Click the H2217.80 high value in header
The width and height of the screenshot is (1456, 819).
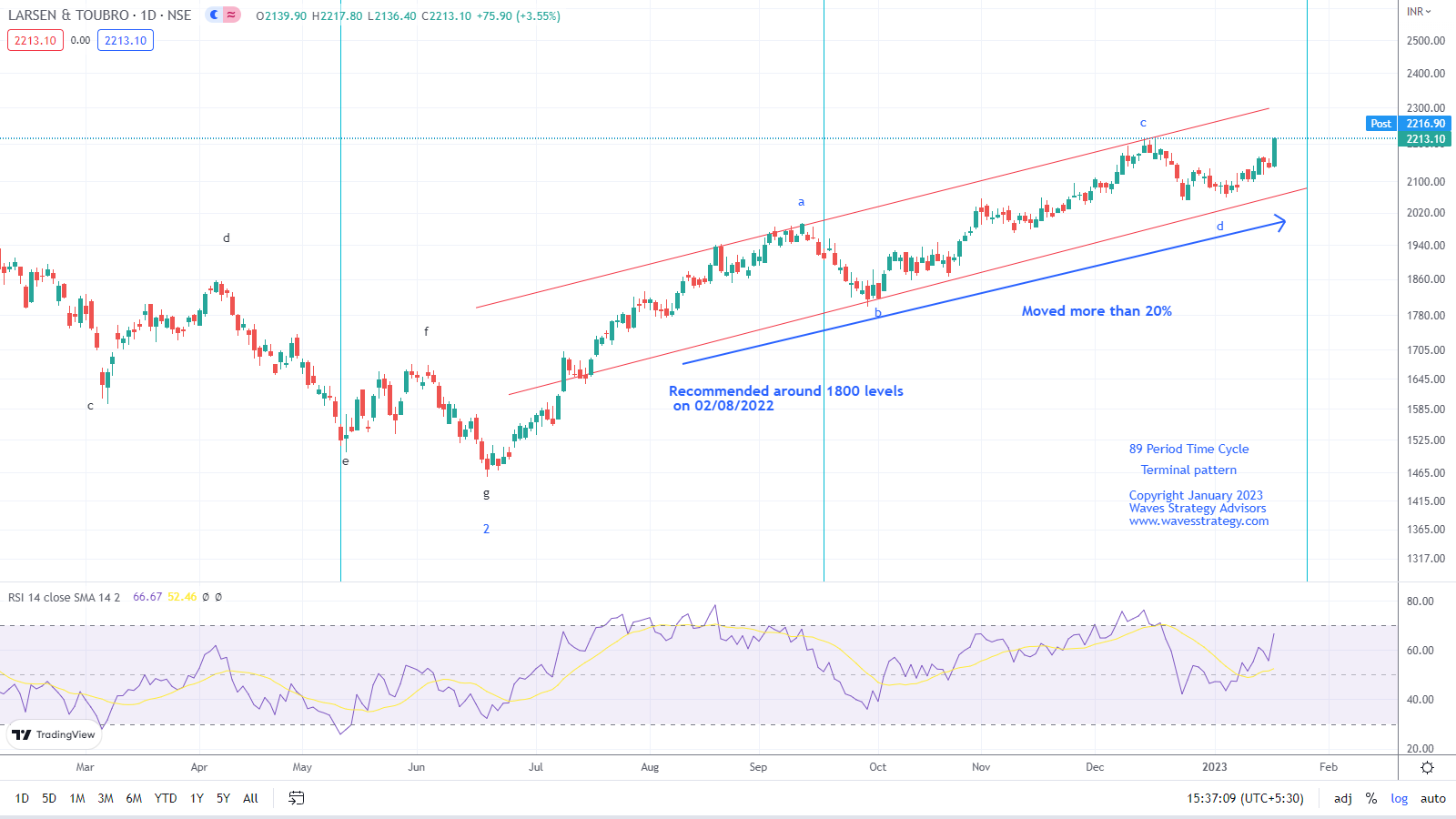(x=337, y=16)
